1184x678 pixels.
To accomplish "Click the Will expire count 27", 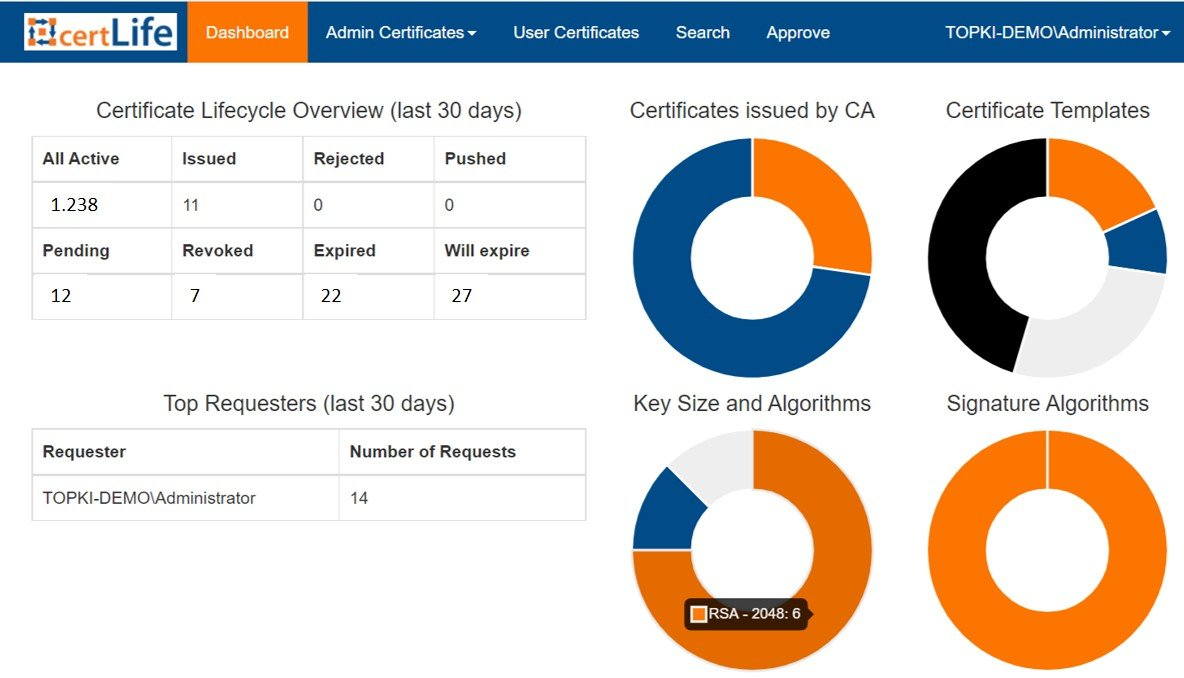I will 461,296.
